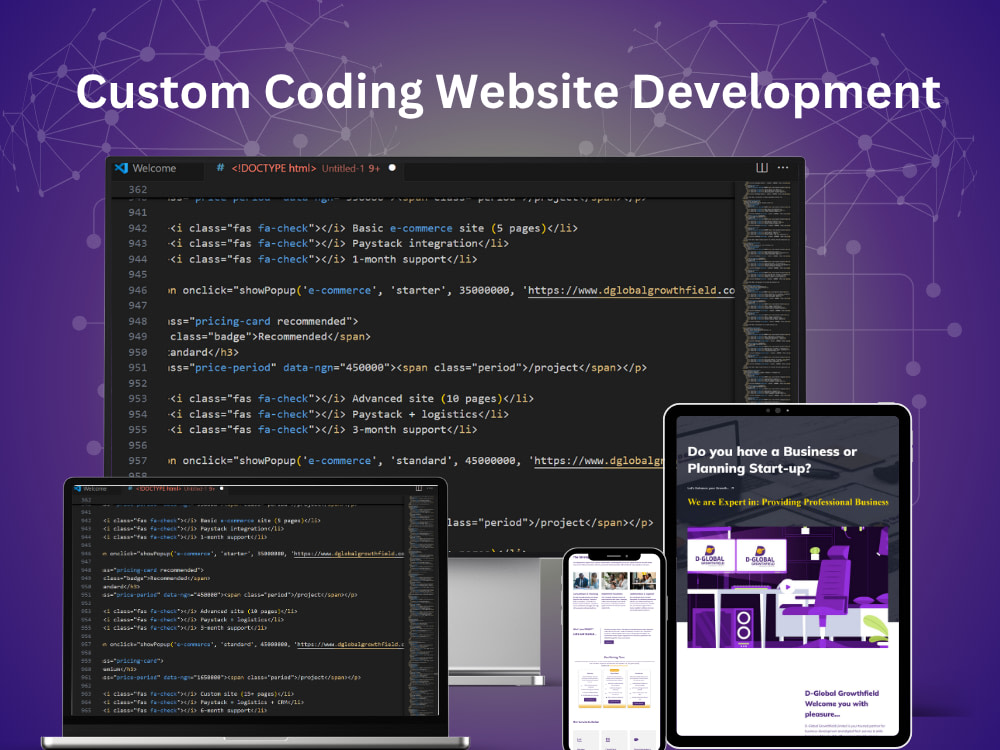Click 'Paystack + logistics' on the monitor's line 954
1000x750 pixels.
pyautogui.click(x=415, y=415)
